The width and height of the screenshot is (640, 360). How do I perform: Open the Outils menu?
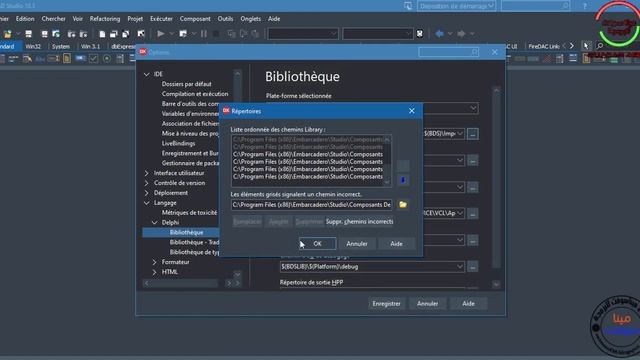[225, 19]
